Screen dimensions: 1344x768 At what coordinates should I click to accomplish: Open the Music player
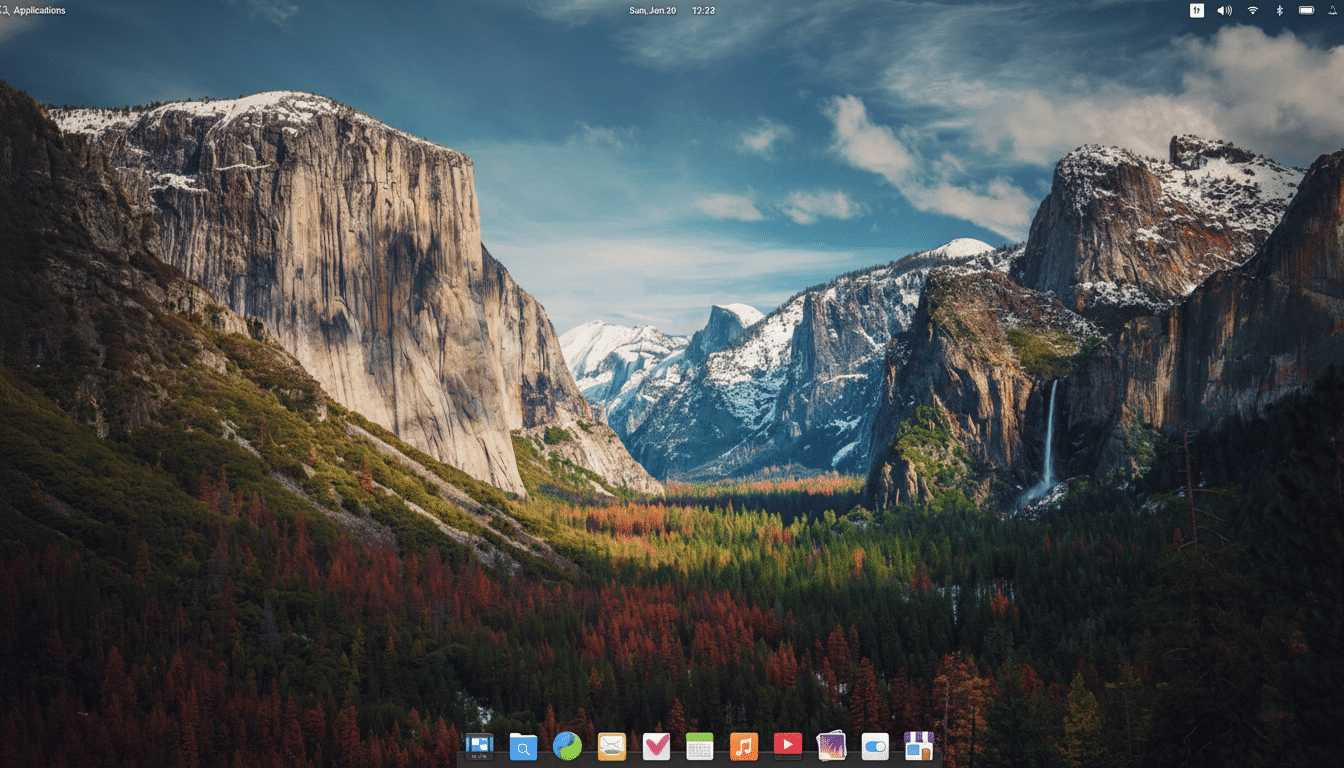(x=743, y=746)
